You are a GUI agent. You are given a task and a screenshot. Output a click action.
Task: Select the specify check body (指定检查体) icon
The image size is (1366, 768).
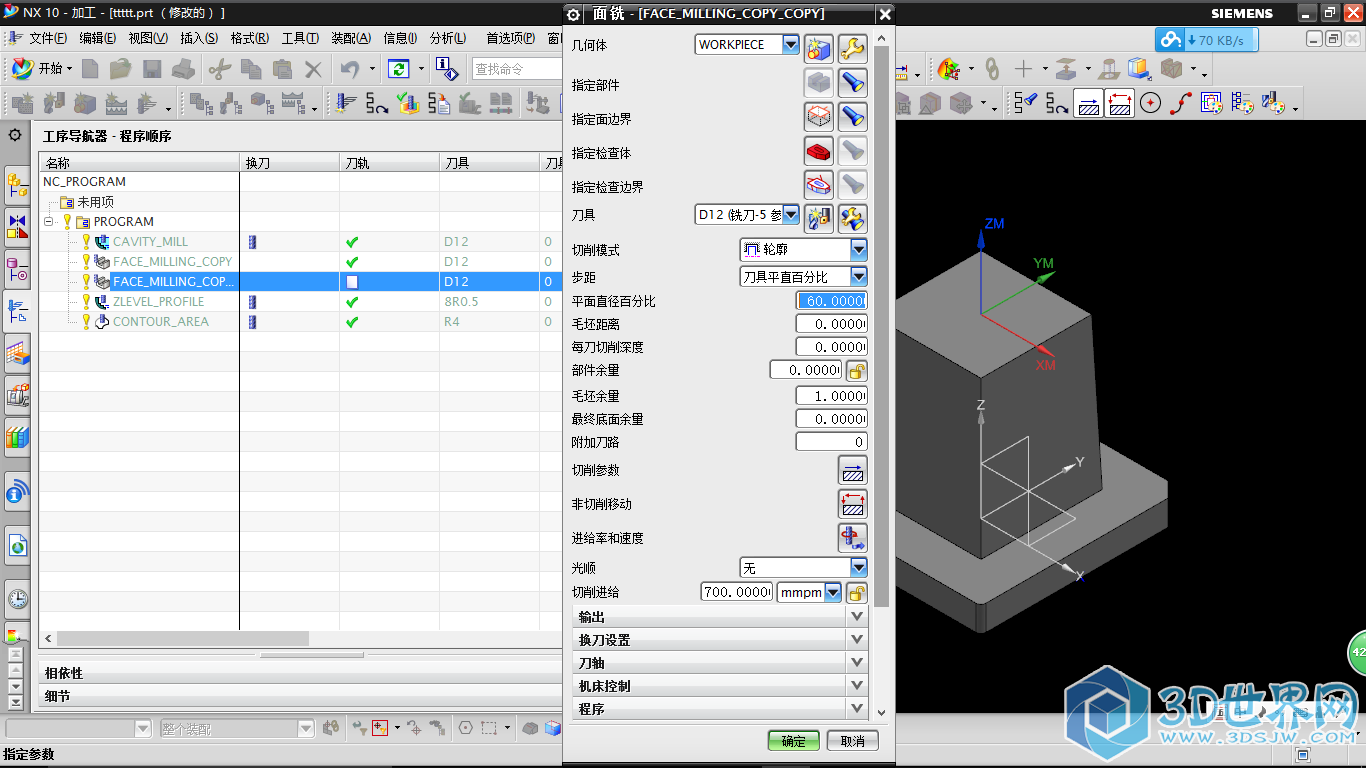pyautogui.click(x=819, y=151)
